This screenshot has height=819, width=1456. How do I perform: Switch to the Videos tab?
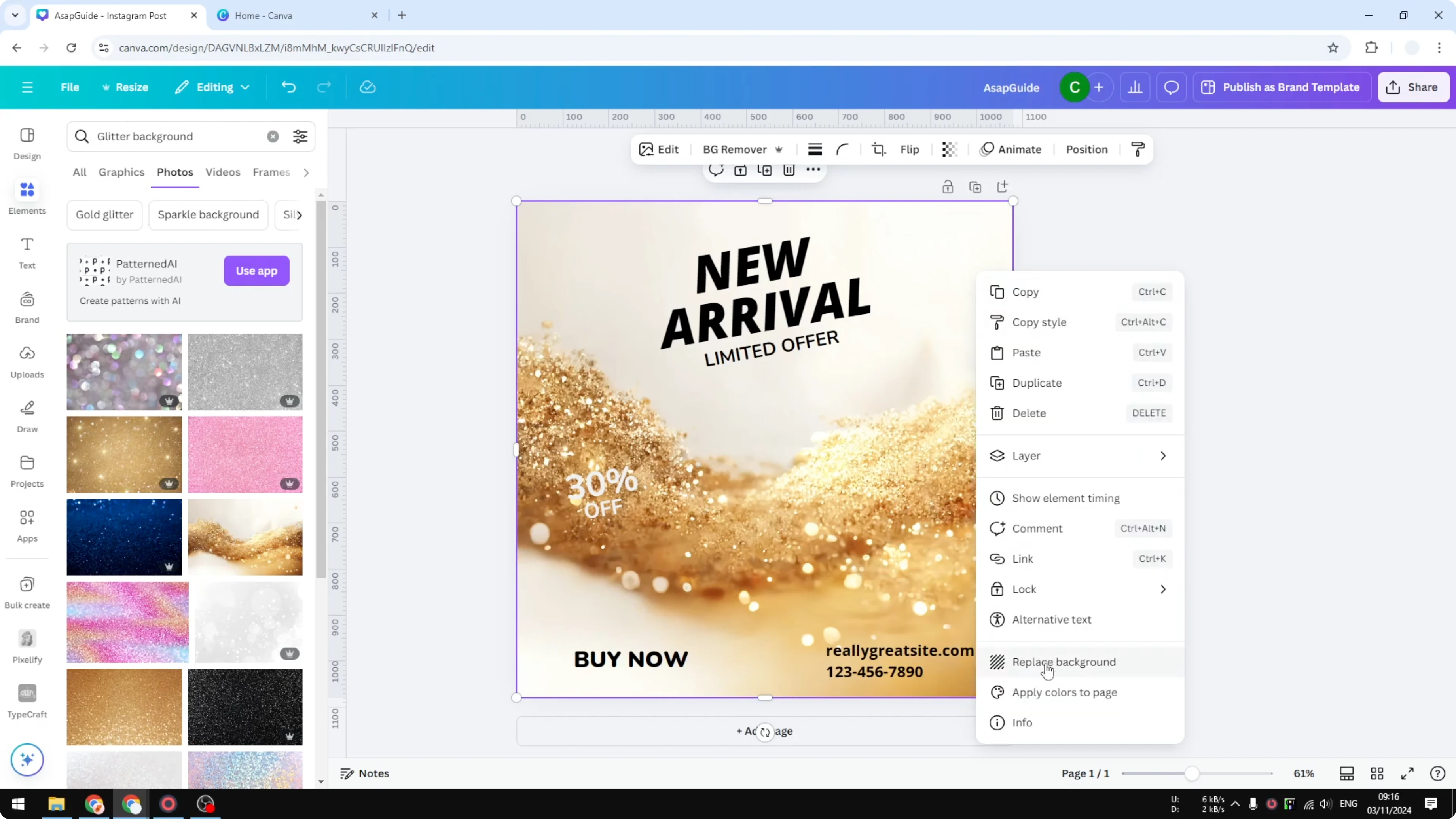click(x=223, y=173)
